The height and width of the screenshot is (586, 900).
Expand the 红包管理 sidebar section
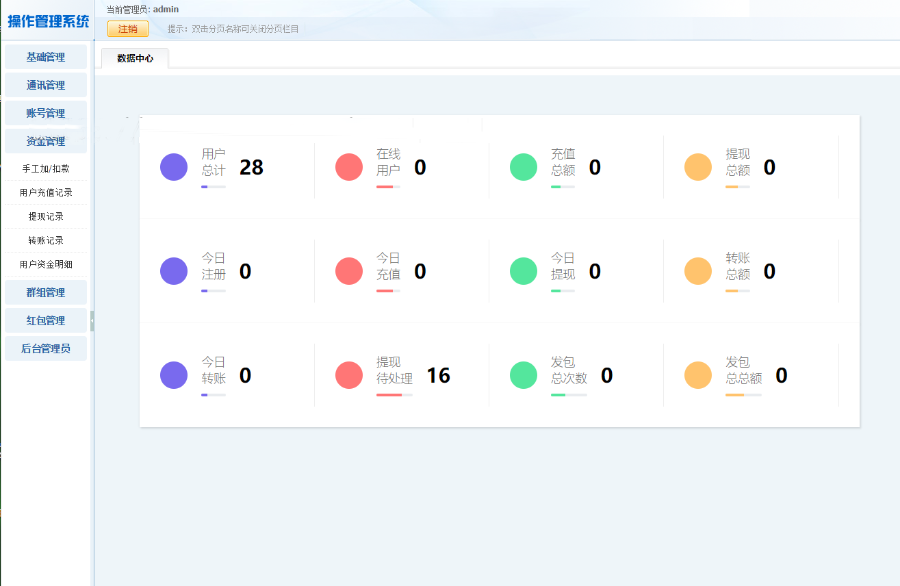46,320
